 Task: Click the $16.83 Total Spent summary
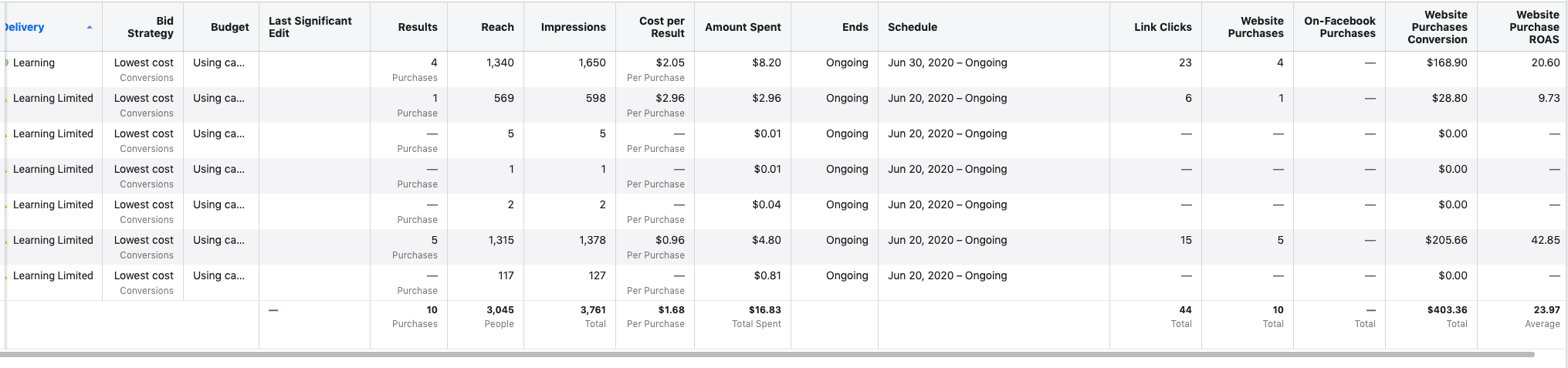pyautogui.click(x=764, y=310)
